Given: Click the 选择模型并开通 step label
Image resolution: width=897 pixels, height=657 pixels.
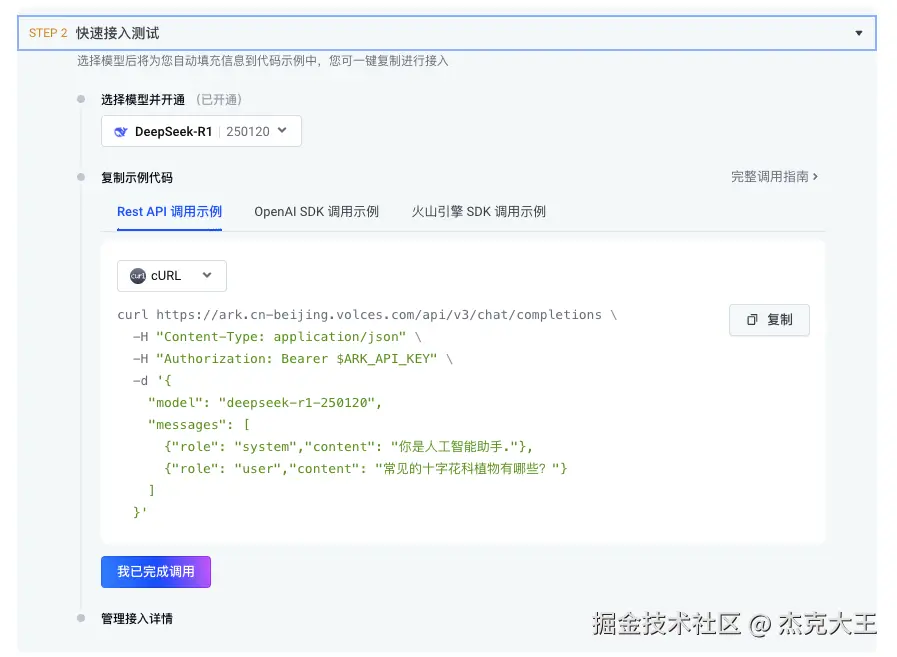Looking at the screenshot, I should [143, 100].
